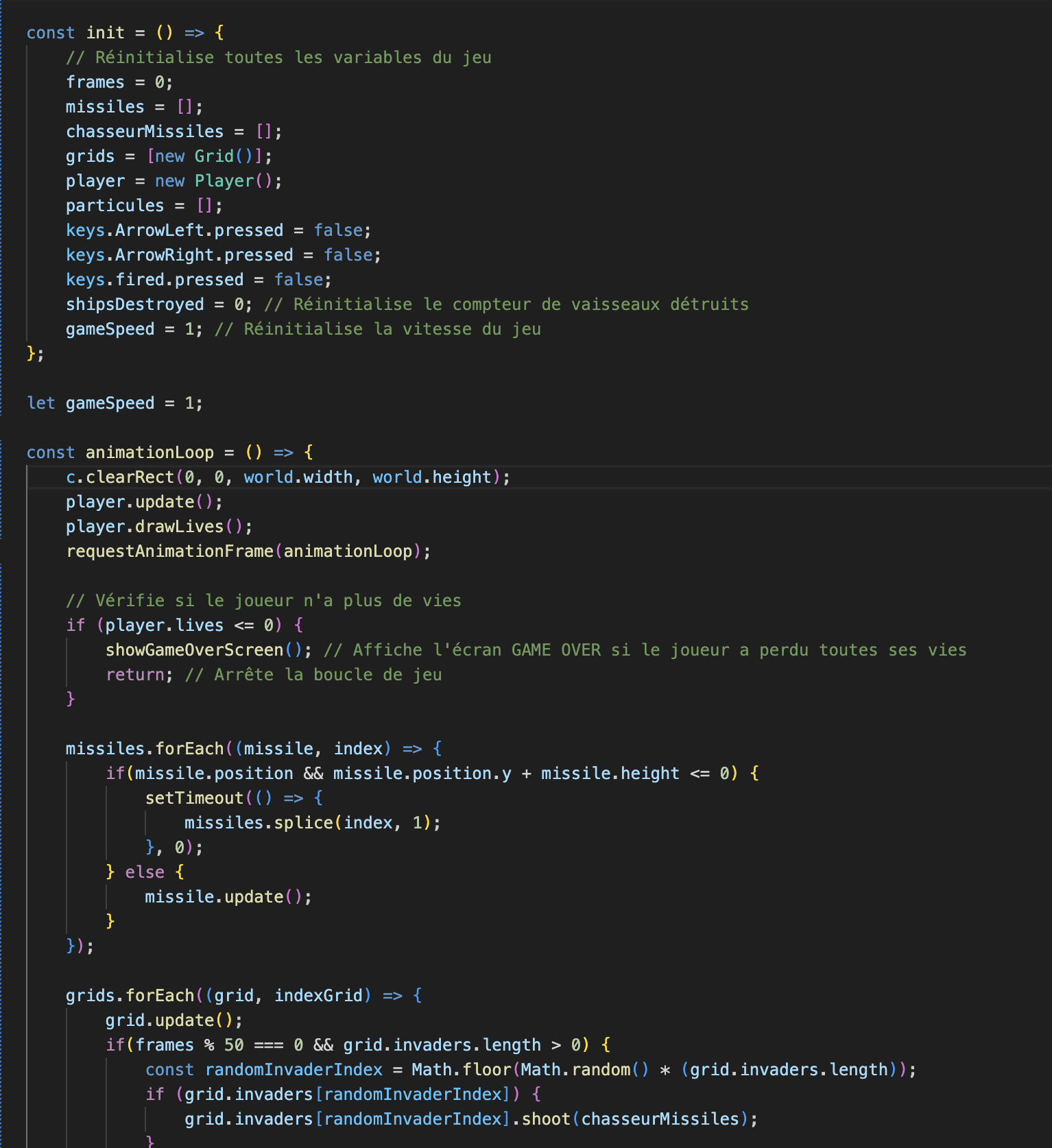Click 'missiles.forEach' loop start
The height and width of the screenshot is (1148, 1052).
(145, 749)
